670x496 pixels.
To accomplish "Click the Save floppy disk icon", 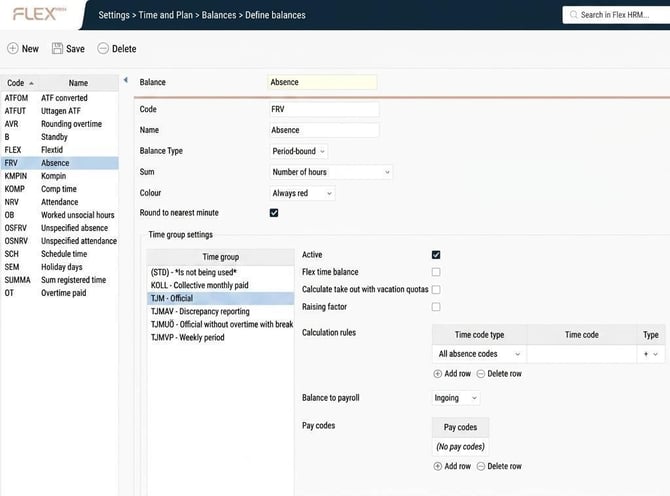I will coord(57,48).
